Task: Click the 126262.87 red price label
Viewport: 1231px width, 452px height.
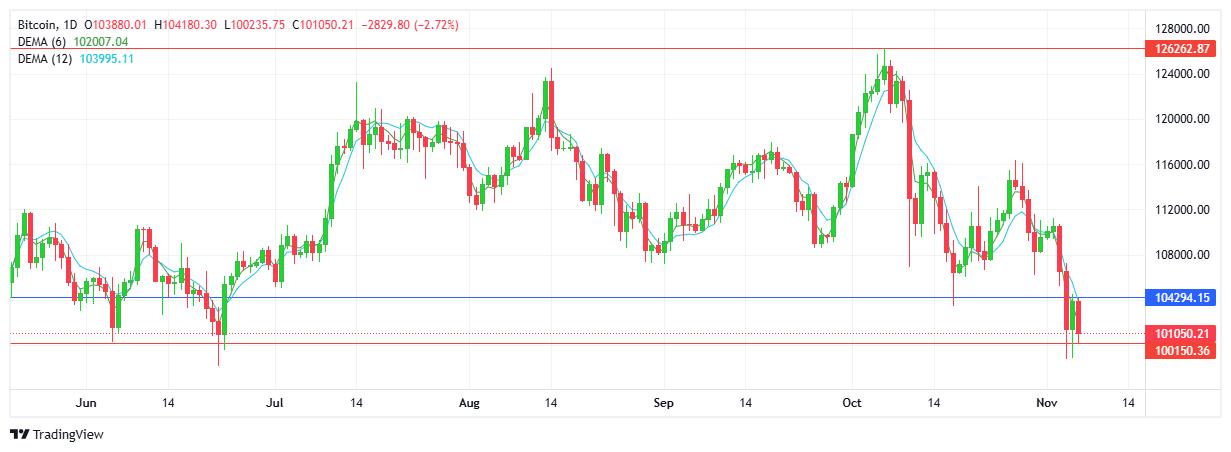Action: point(1182,48)
